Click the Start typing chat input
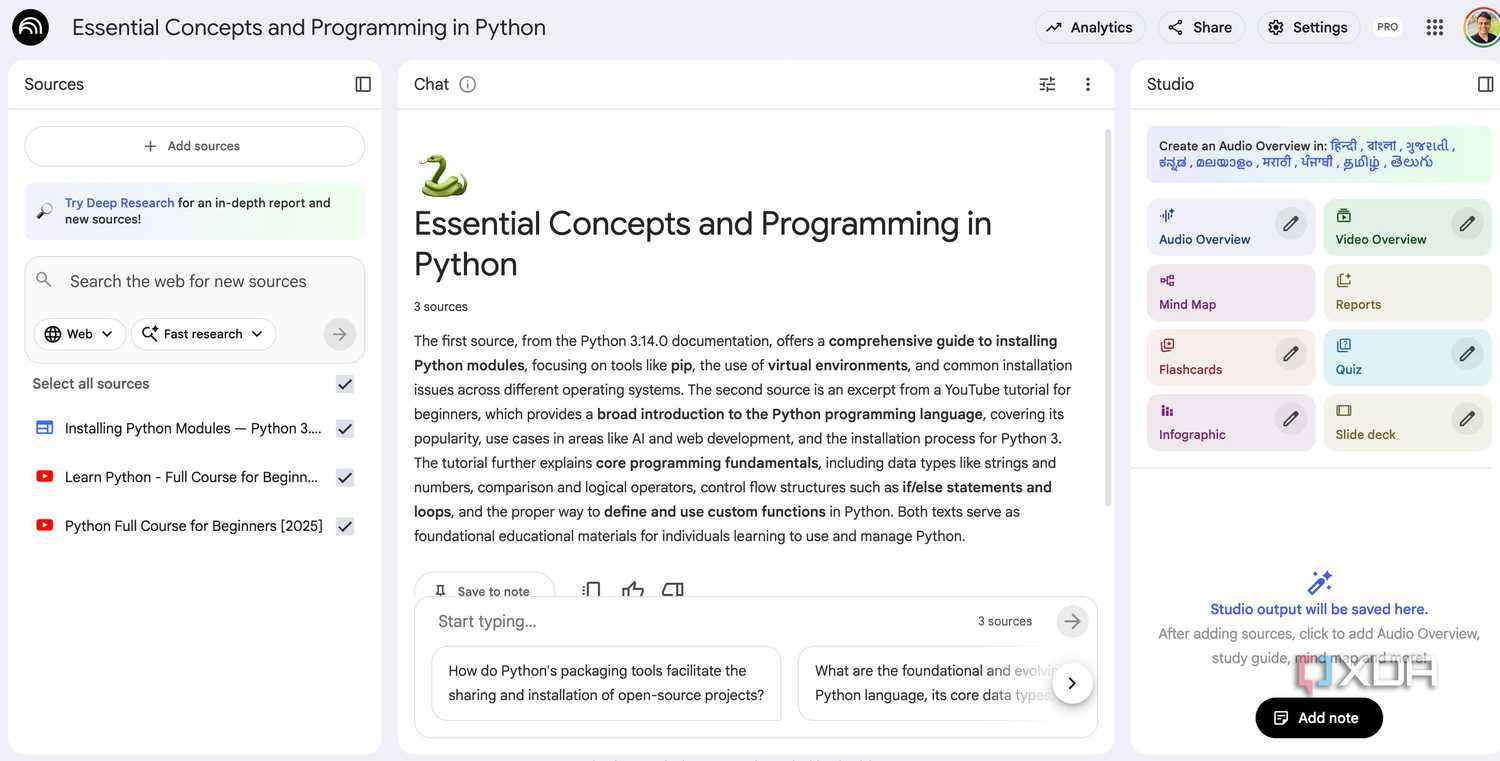 click(700, 621)
